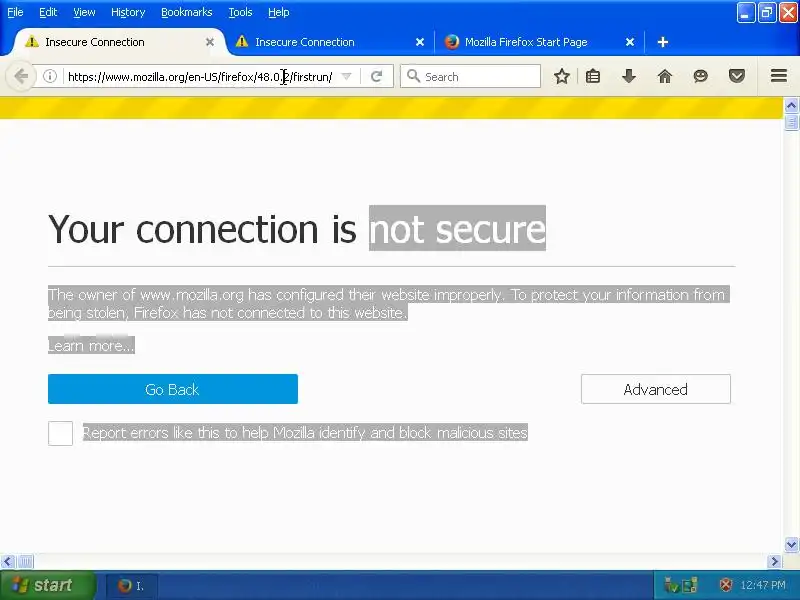800x600 pixels.
Task: Close the second Insecure Connection tab
Action: tap(420, 42)
